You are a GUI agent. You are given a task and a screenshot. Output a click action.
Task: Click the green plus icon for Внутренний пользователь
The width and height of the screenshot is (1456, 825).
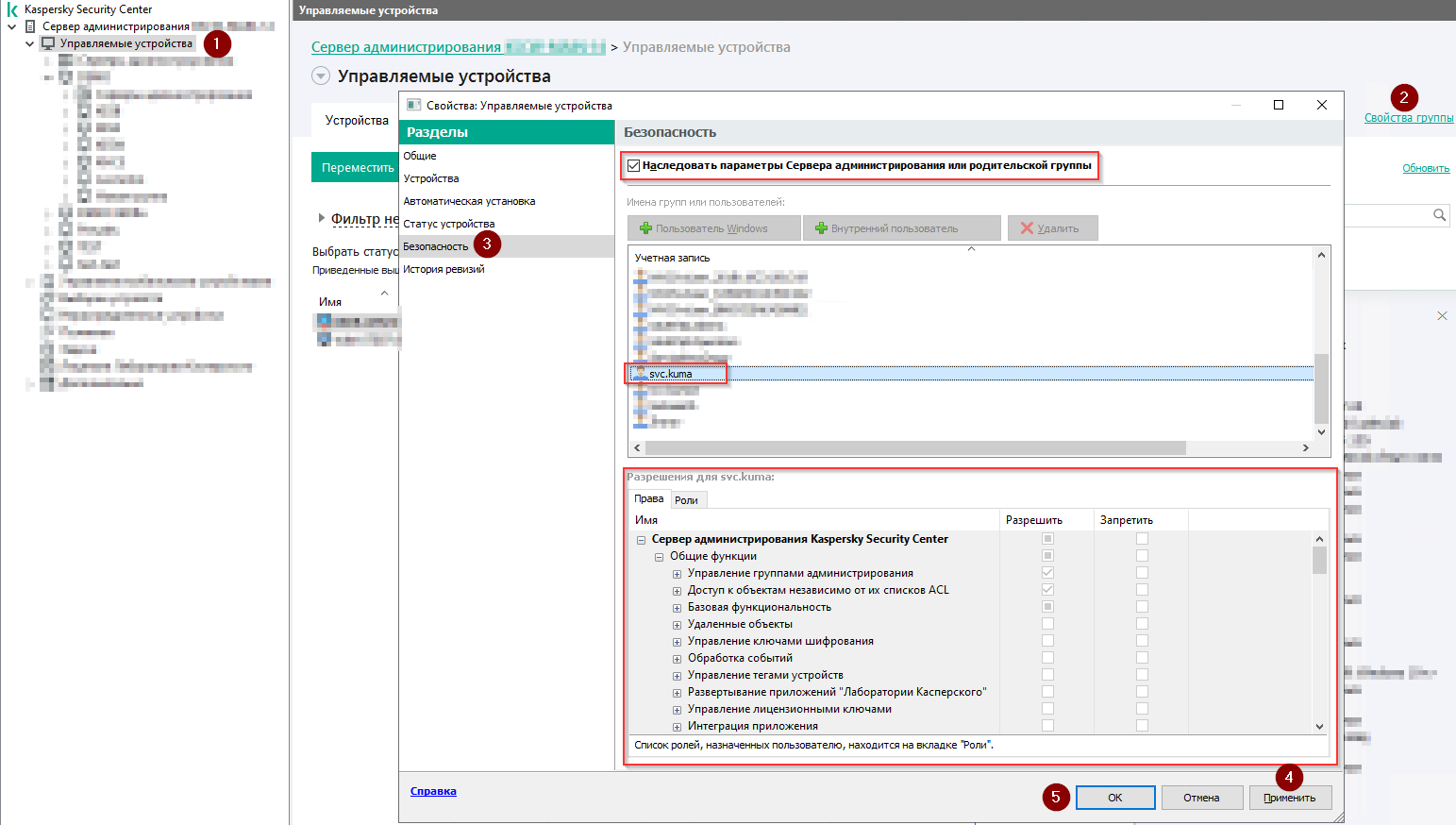pyautogui.click(x=821, y=228)
